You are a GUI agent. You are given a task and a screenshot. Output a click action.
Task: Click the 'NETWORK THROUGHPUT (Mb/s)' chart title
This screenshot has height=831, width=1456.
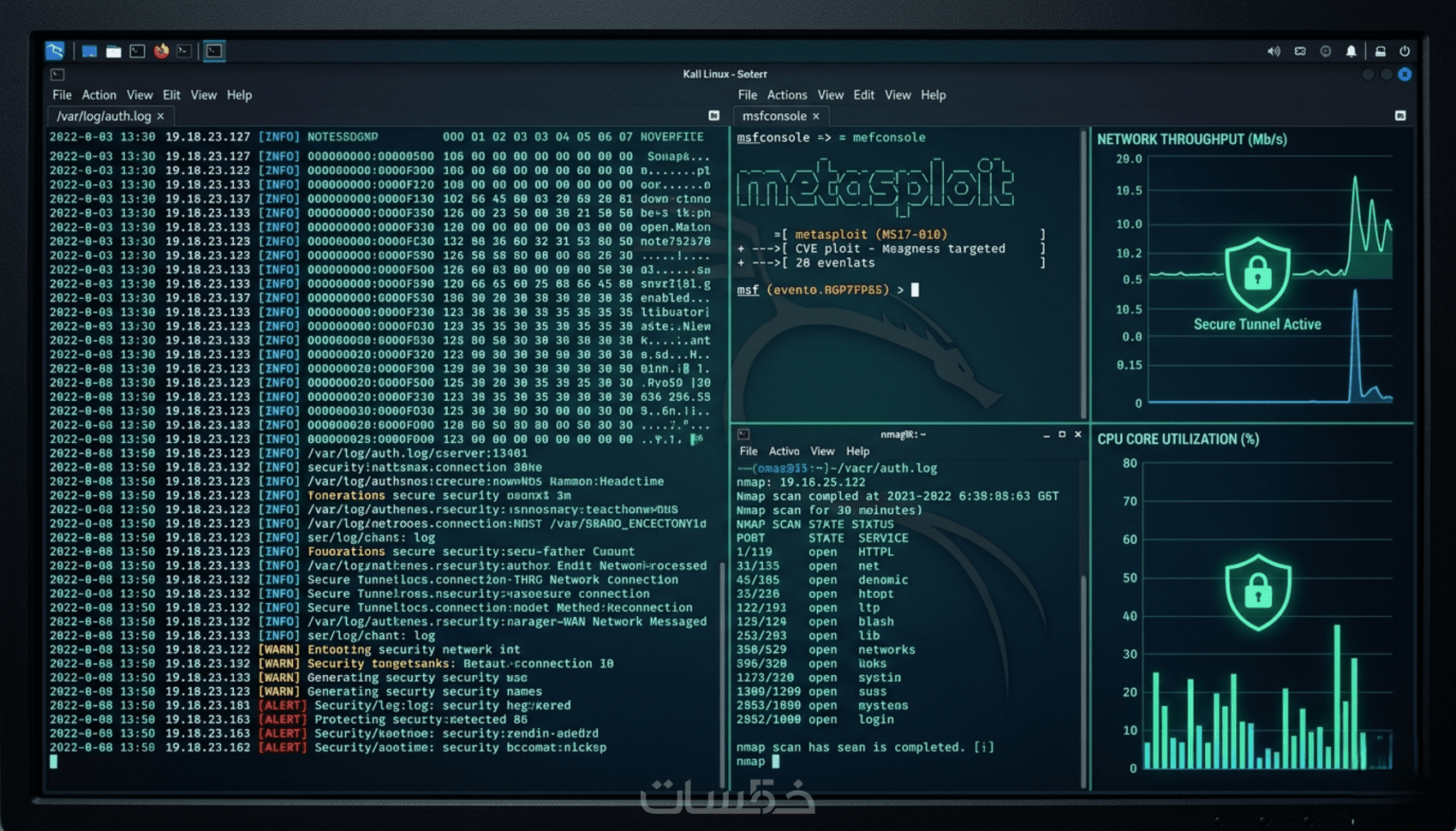(1192, 140)
